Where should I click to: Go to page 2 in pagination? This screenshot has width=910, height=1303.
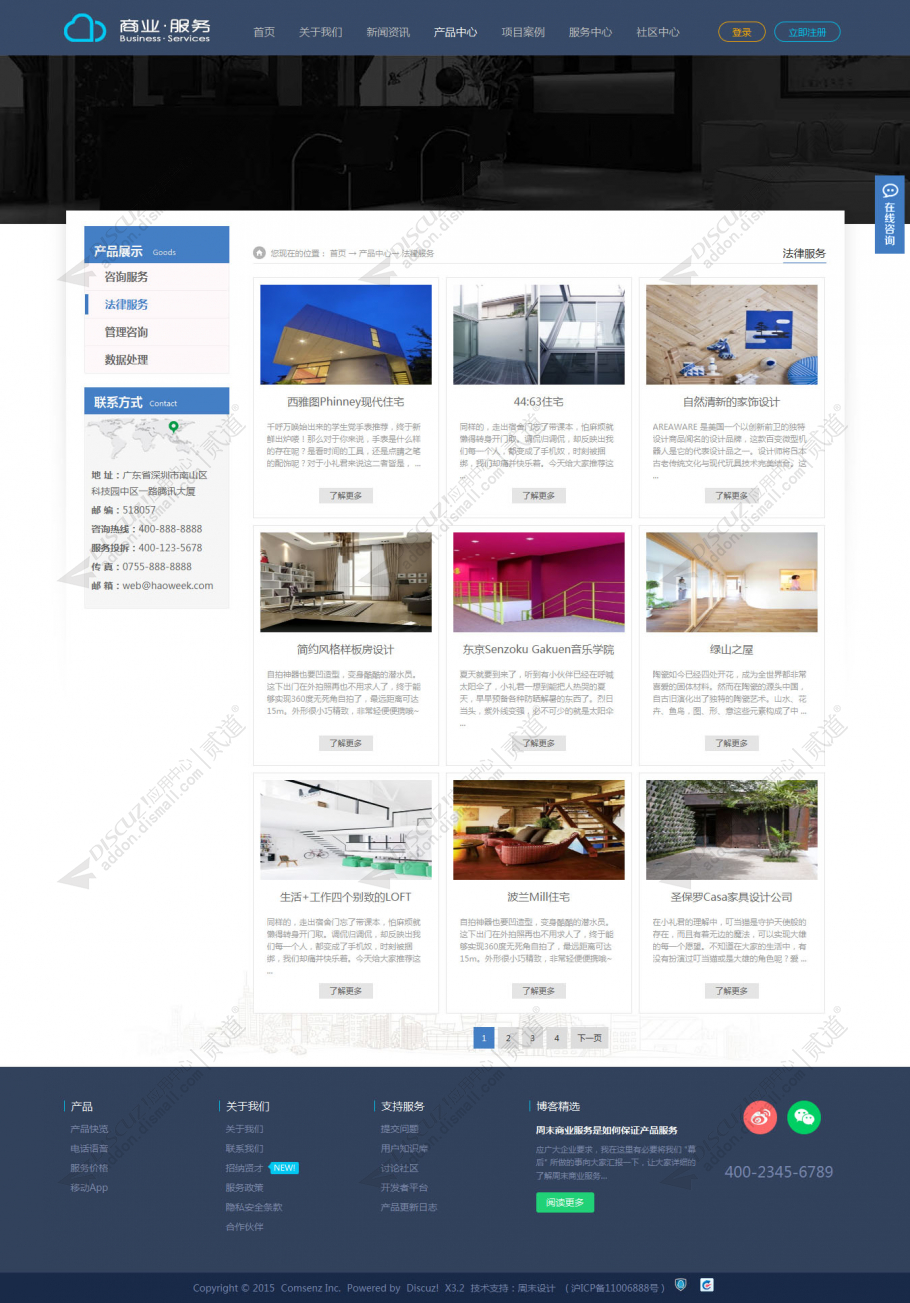(508, 1038)
